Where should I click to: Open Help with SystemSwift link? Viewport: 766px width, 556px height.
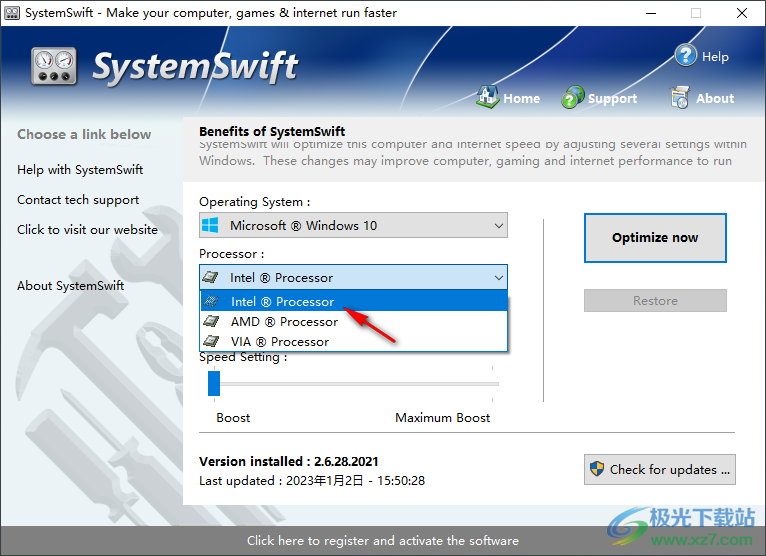(80, 170)
